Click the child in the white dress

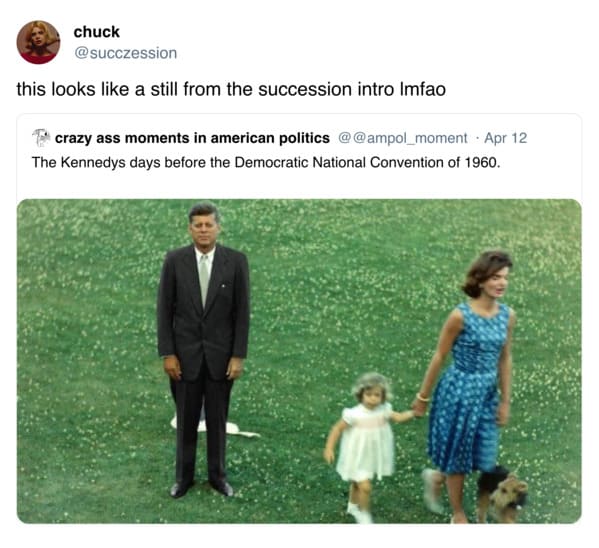[365, 447]
